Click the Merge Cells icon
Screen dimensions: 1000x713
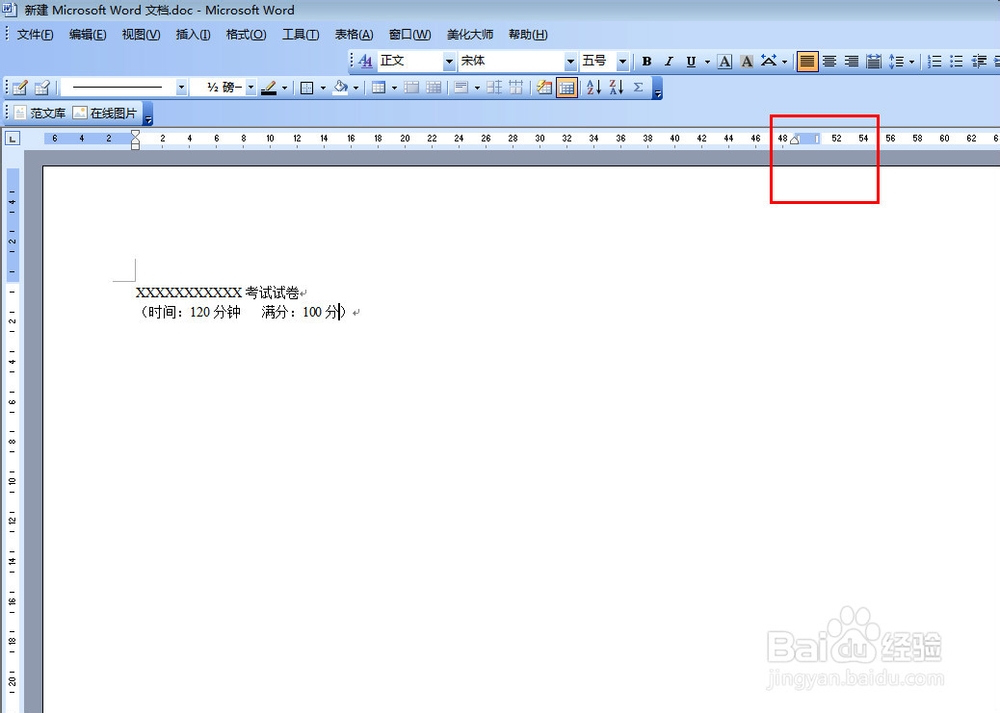(x=412, y=87)
